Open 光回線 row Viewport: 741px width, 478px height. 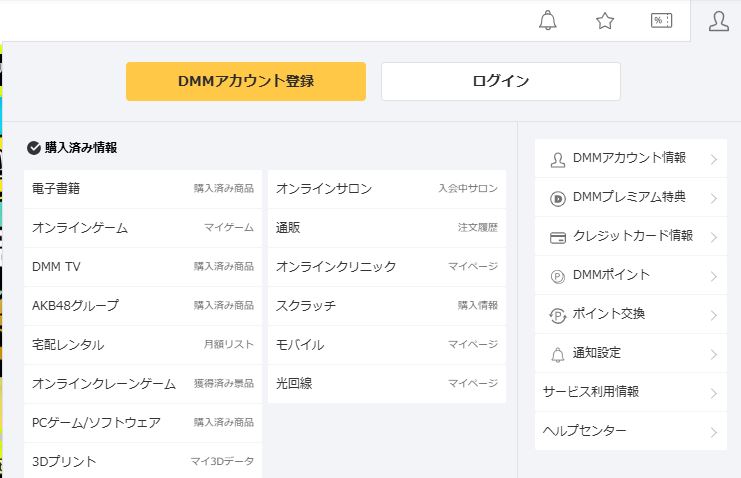[x=387, y=384]
